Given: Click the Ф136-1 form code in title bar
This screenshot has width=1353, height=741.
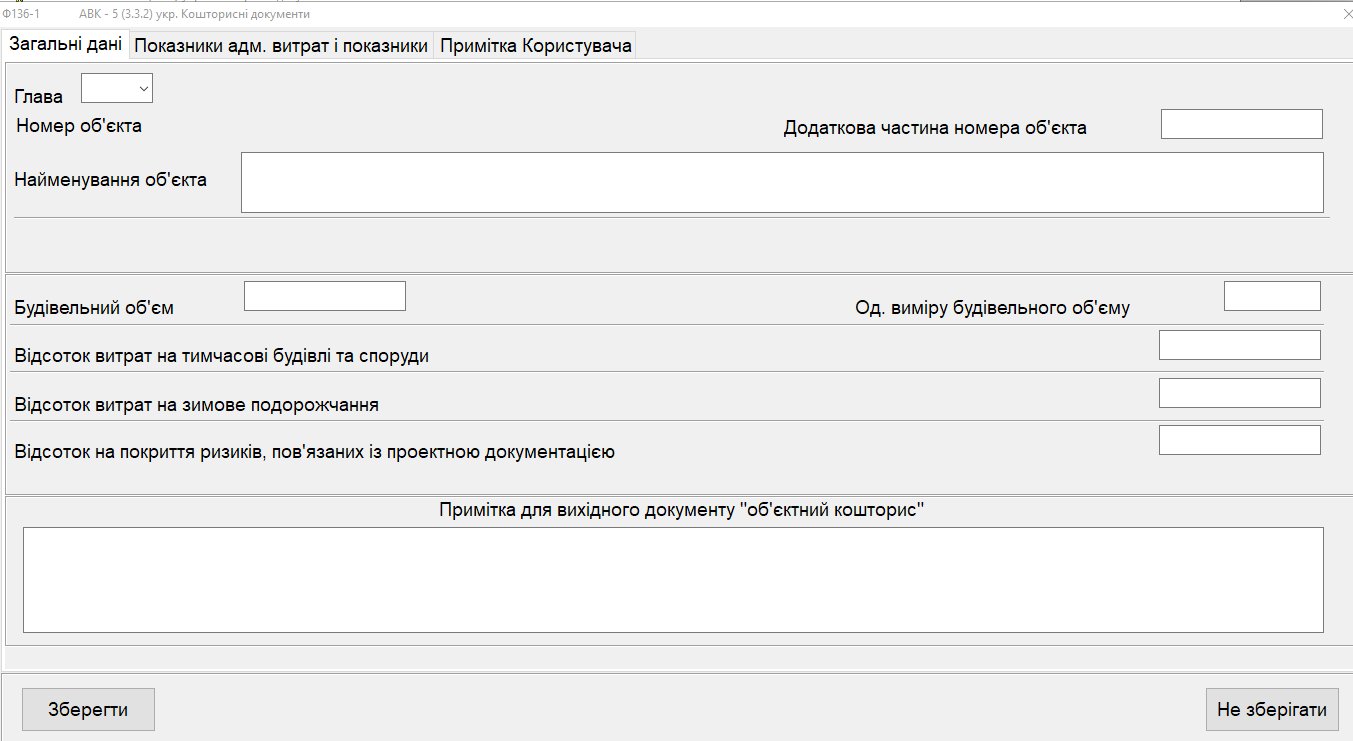Looking at the screenshot, I should 21,14.
